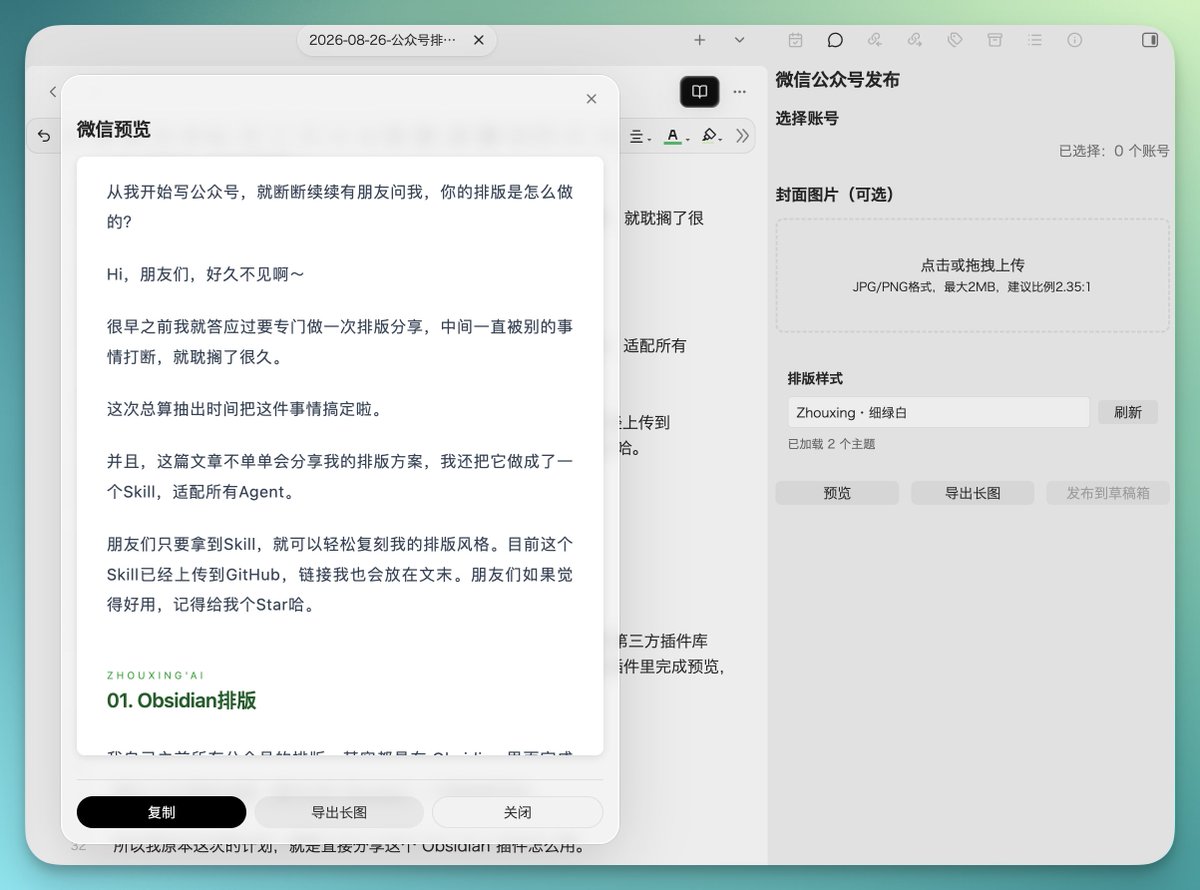Viewport: 1200px width, 890px height.
Task: Open the highlighter color dropdown
Action: coord(712,136)
